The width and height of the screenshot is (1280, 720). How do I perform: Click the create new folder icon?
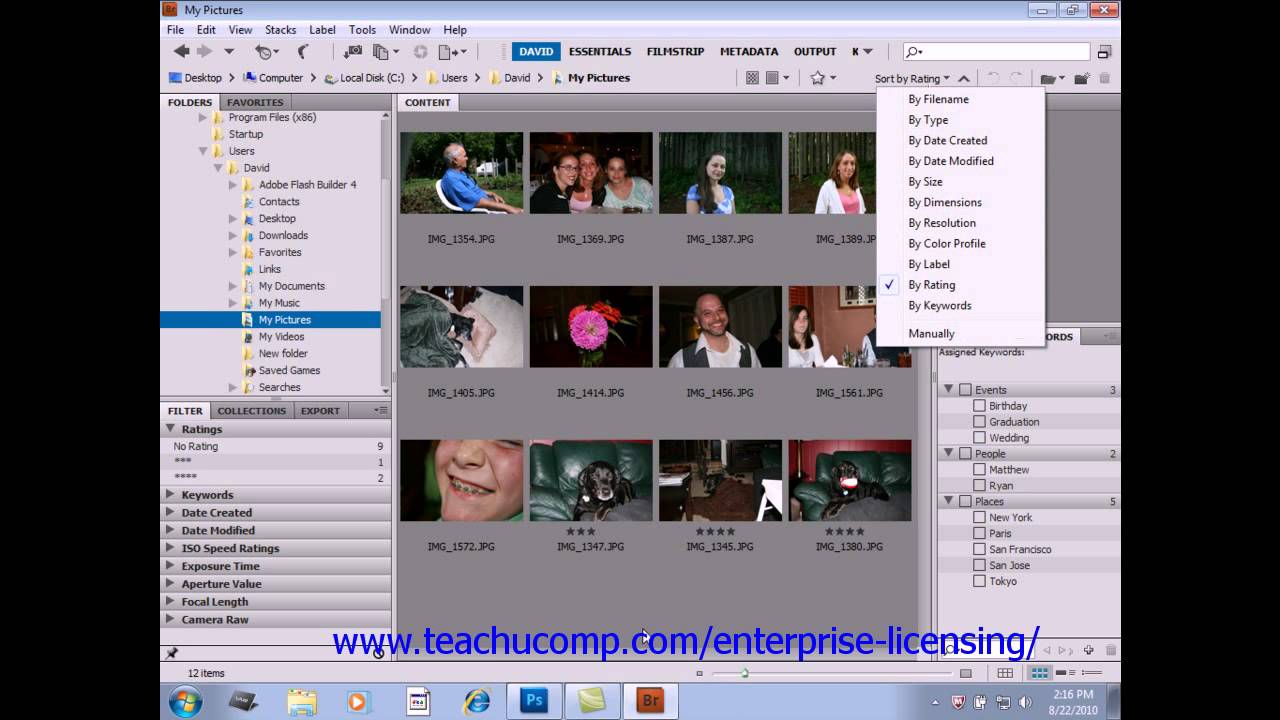1081,78
